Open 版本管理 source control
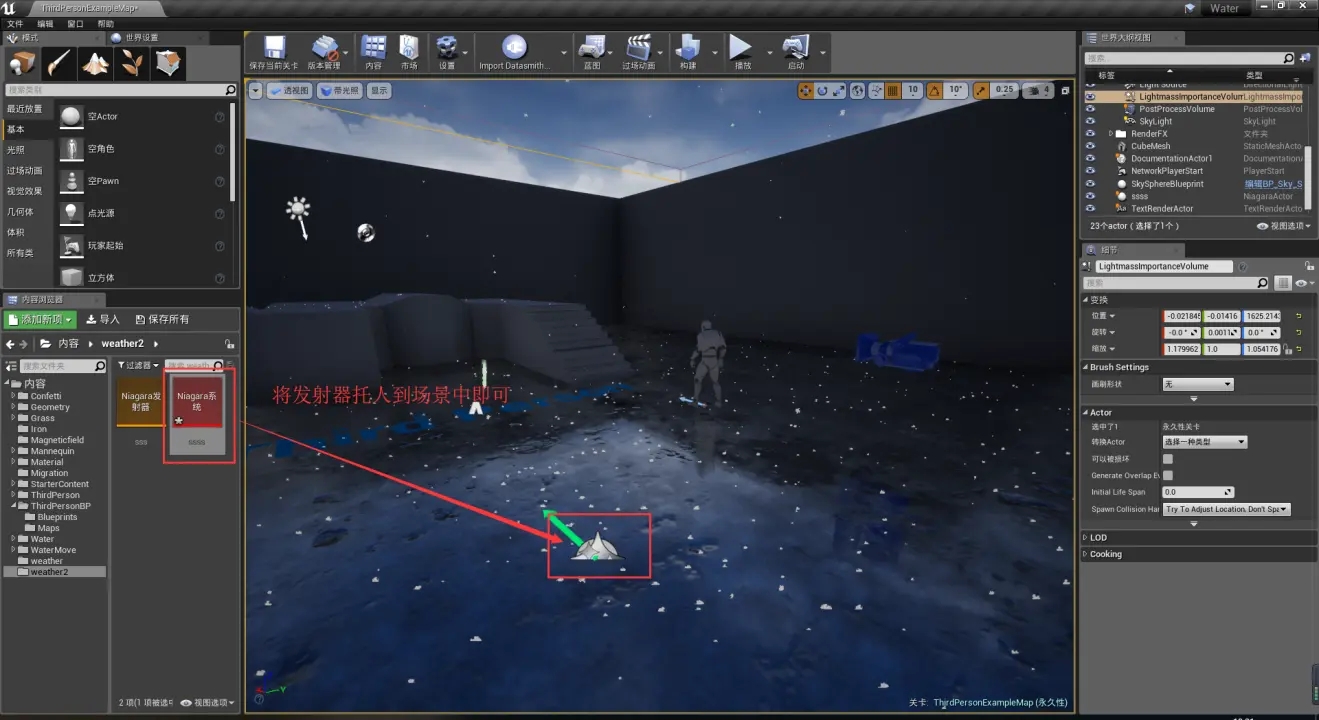This screenshot has width=1319, height=720. click(324, 52)
